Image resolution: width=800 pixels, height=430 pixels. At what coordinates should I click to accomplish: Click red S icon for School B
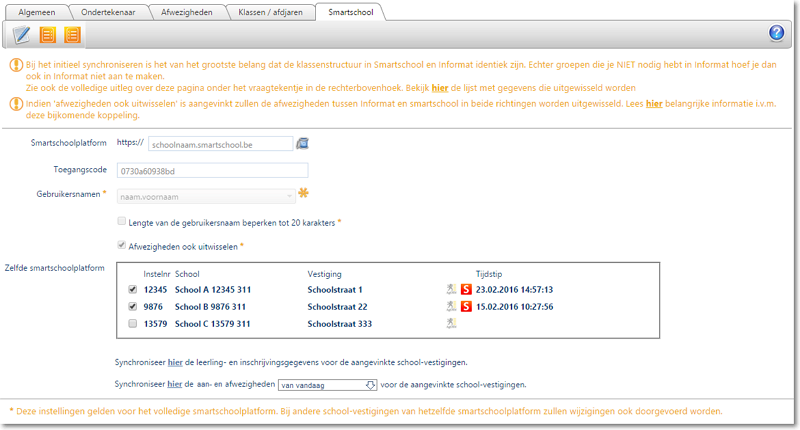[x=466, y=307]
